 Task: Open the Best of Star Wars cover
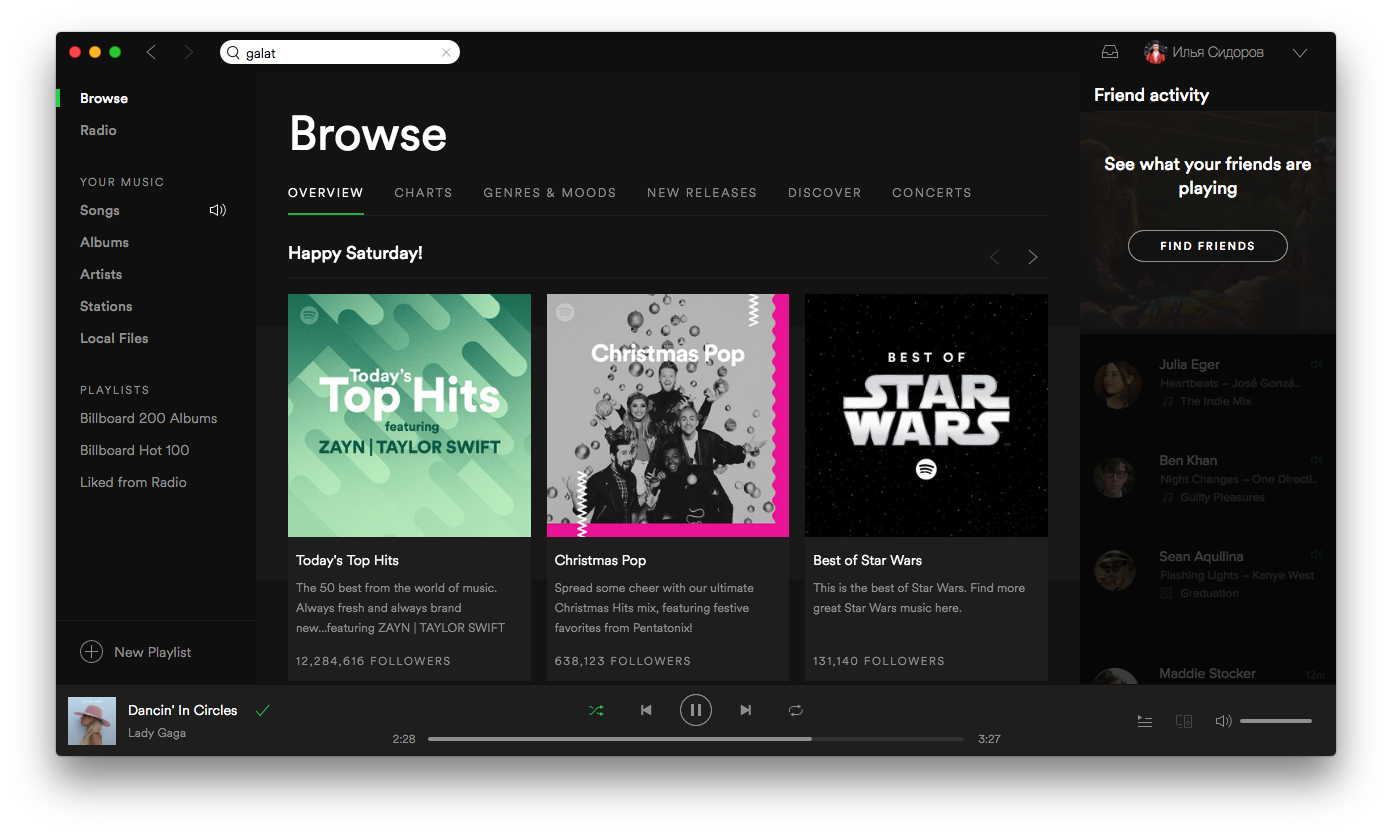(x=926, y=415)
